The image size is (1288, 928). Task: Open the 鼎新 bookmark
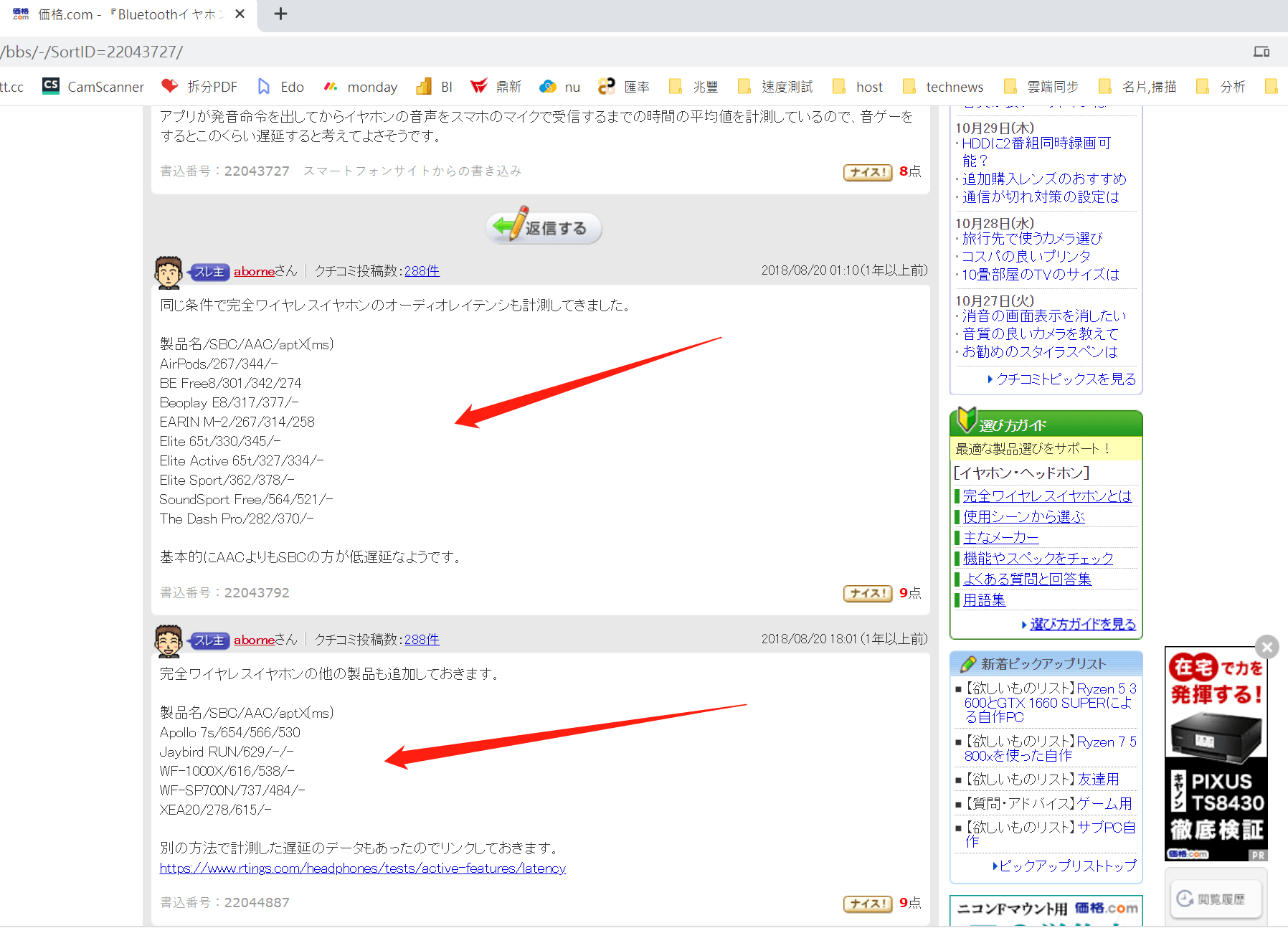coord(496,87)
